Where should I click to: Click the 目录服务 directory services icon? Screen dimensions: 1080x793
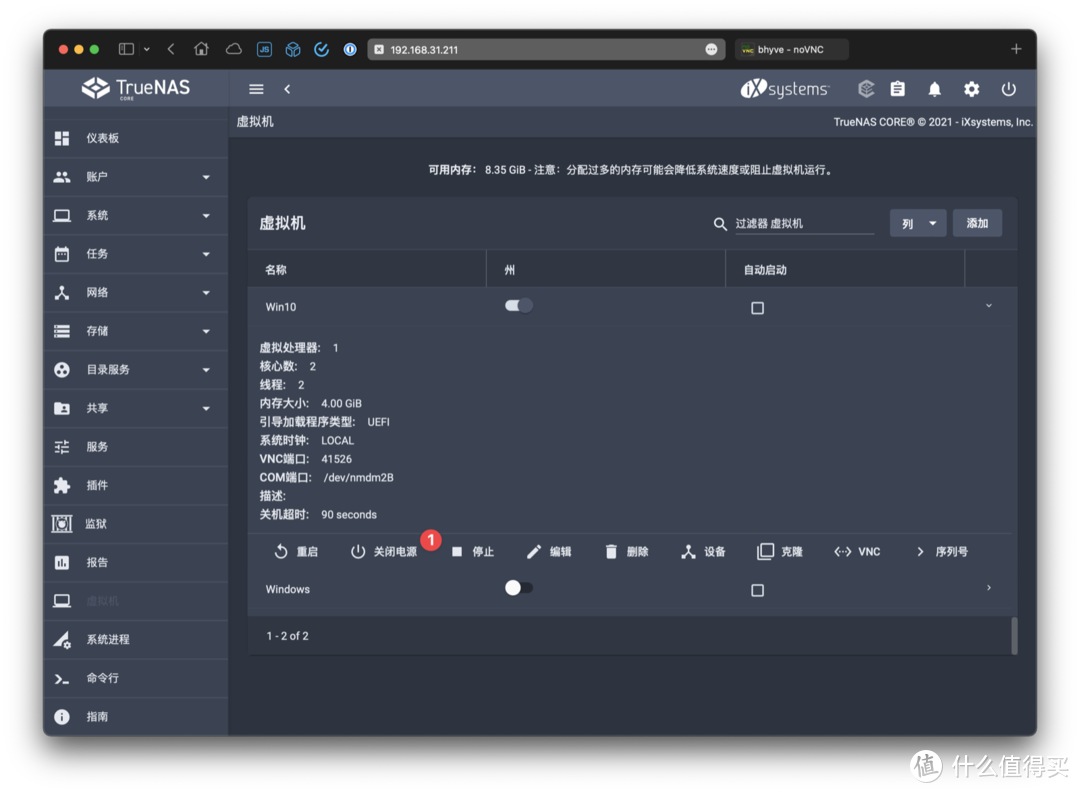[62, 370]
